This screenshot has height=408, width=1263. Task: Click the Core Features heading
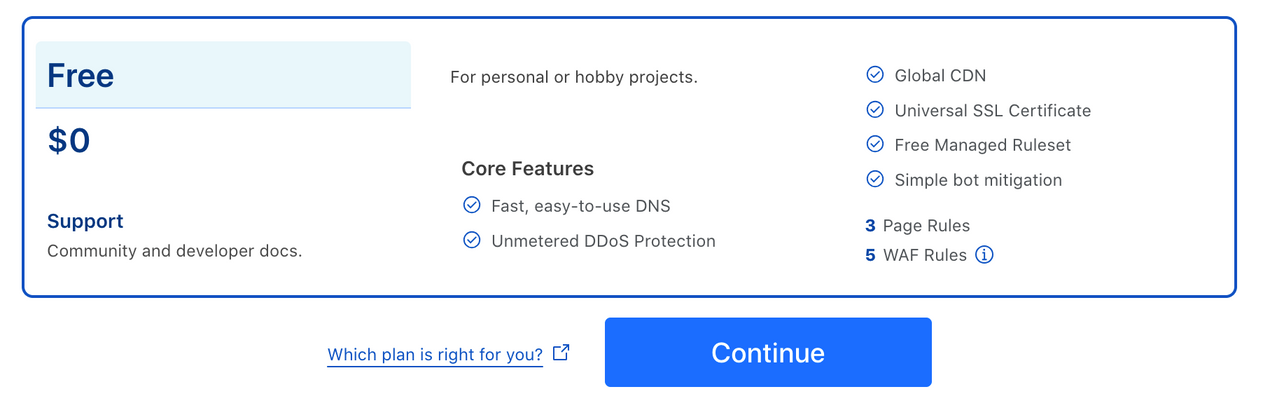pyautogui.click(x=527, y=169)
